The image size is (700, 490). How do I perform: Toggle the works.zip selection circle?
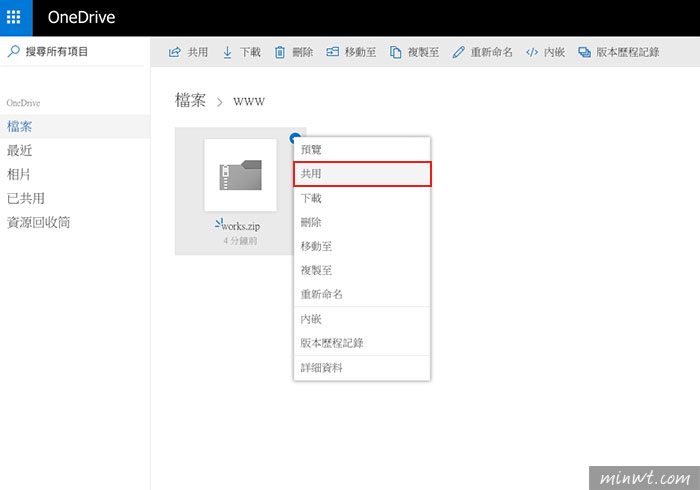coord(294,137)
